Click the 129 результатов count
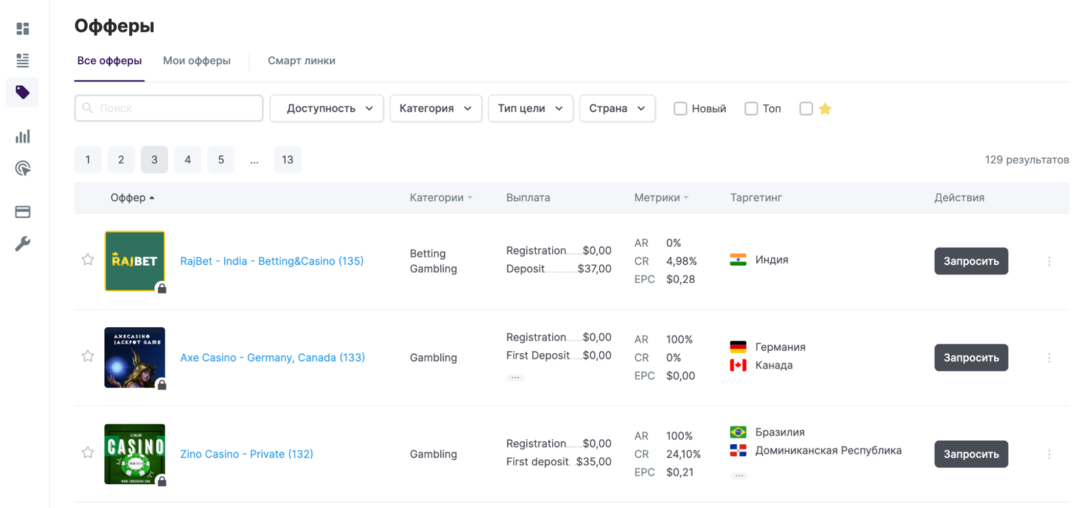The width and height of the screenshot is (1080, 508). click(x=1027, y=160)
